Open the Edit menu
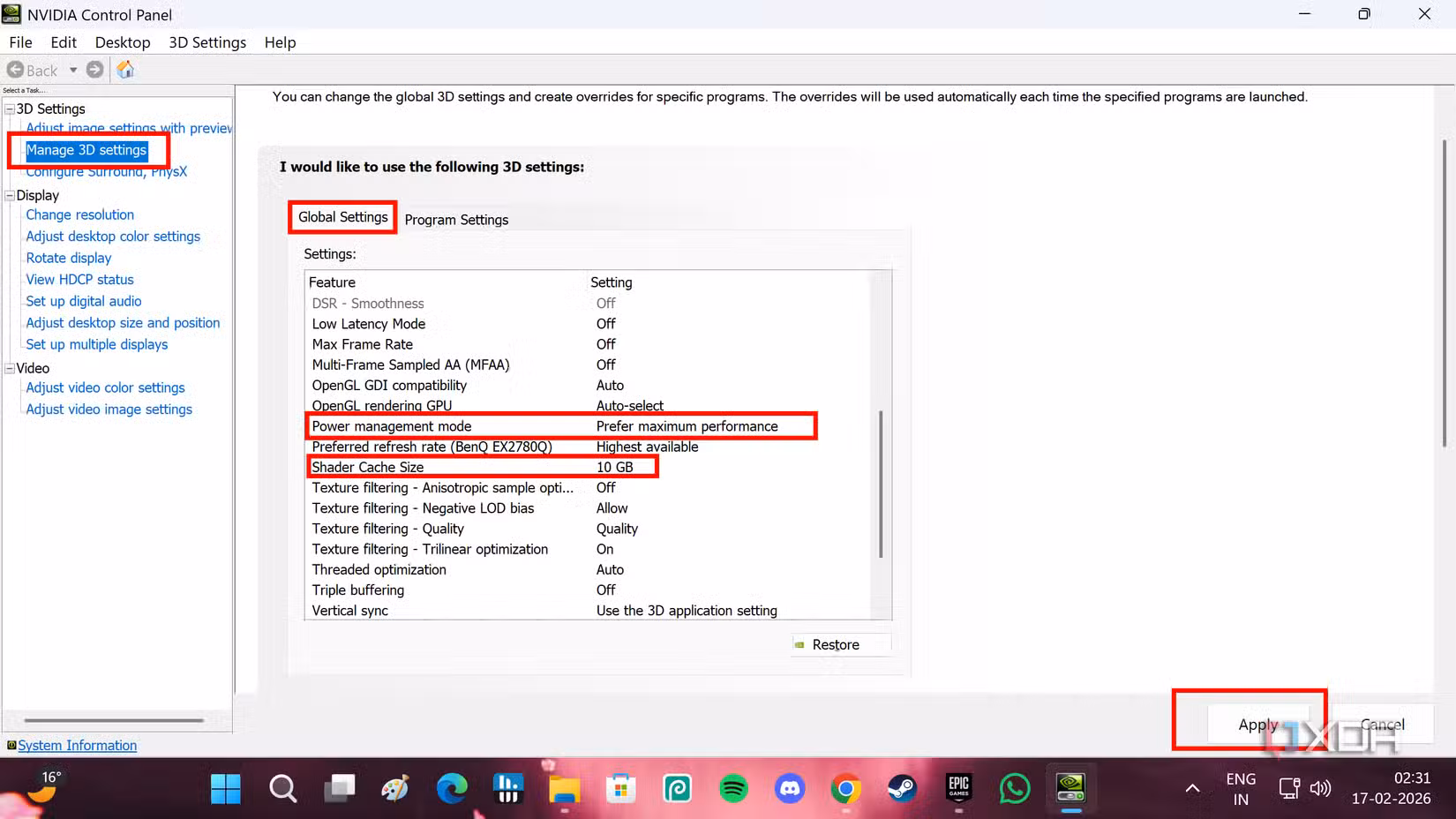The width and height of the screenshot is (1456, 819). (x=64, y=42)
